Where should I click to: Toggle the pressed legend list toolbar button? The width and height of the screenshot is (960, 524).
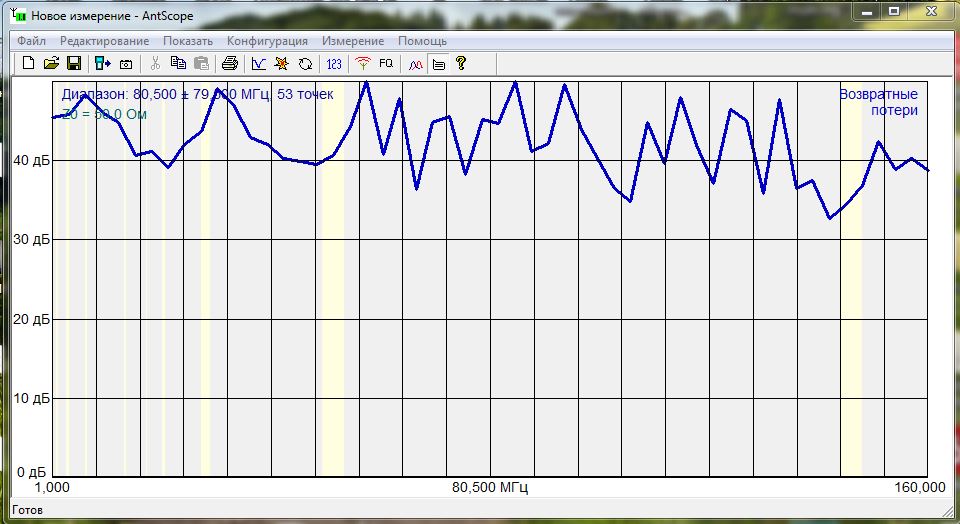click(438, 63)
